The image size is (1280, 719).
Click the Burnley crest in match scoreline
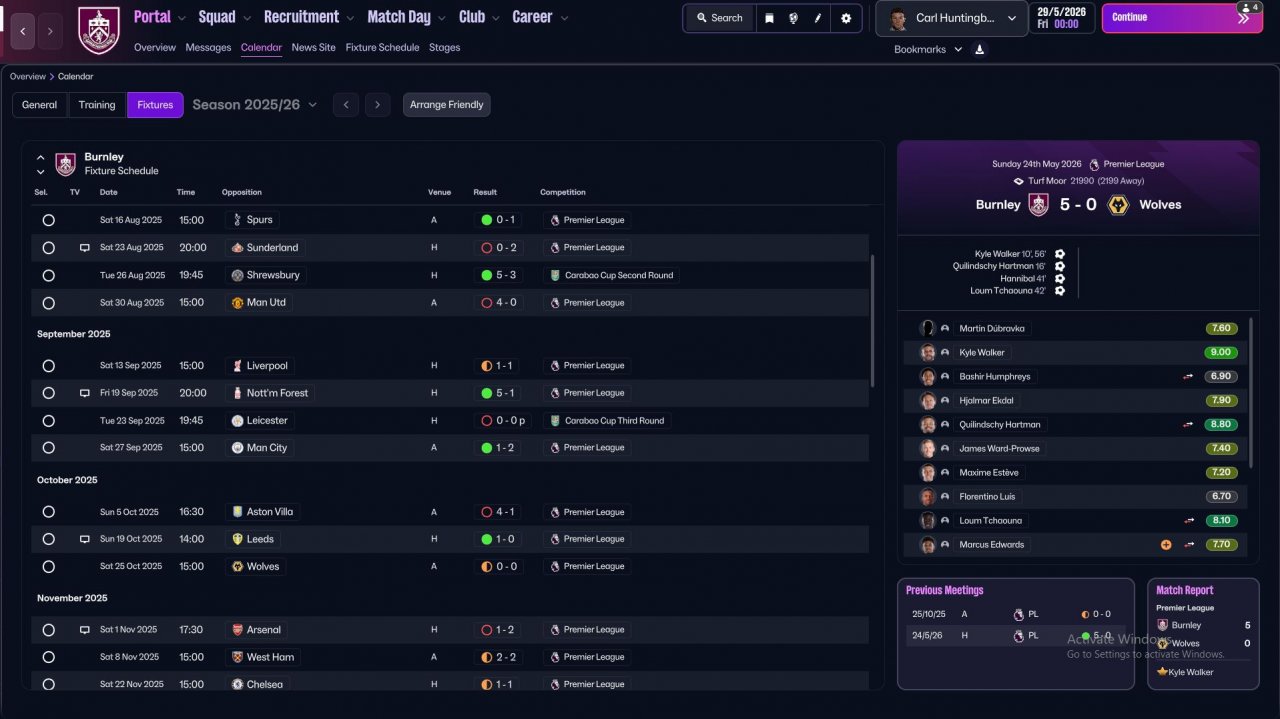pos(1039,205)
